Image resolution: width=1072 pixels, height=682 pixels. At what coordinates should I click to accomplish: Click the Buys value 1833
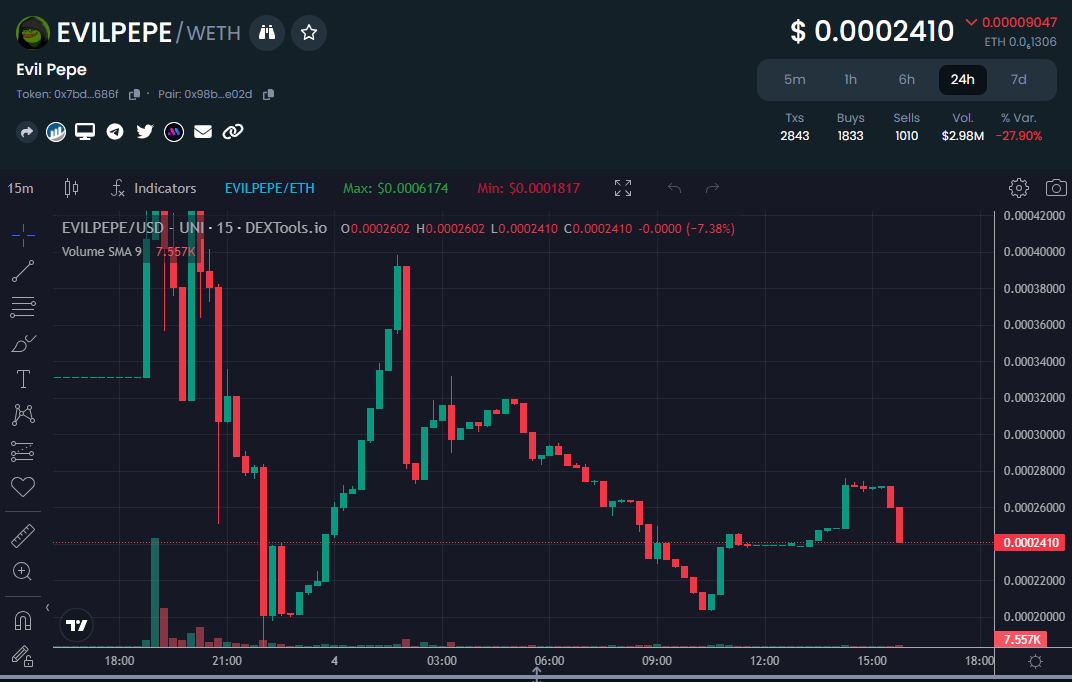(850, 136)
